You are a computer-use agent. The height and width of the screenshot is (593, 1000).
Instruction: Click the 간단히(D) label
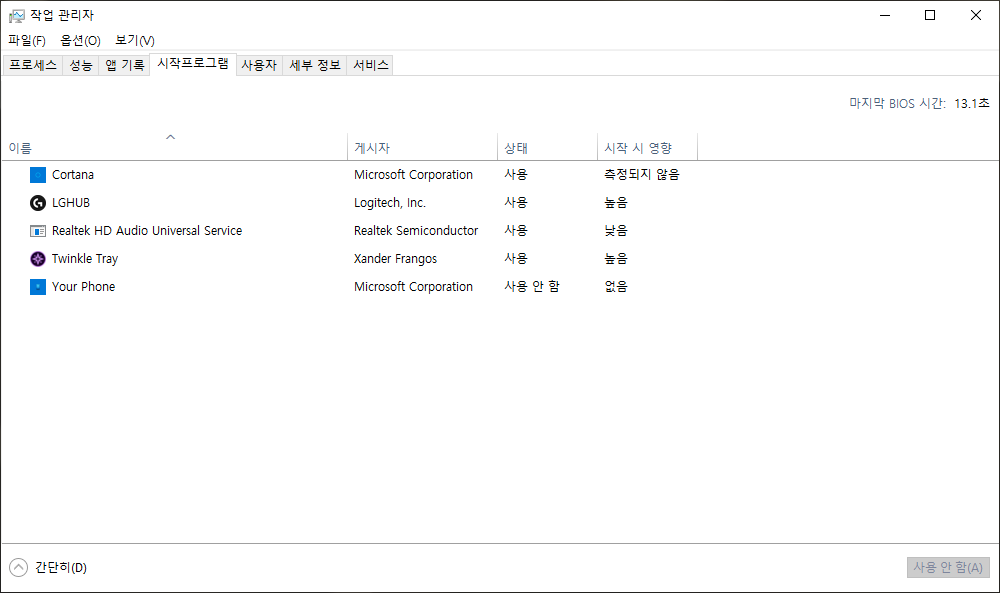61,567
